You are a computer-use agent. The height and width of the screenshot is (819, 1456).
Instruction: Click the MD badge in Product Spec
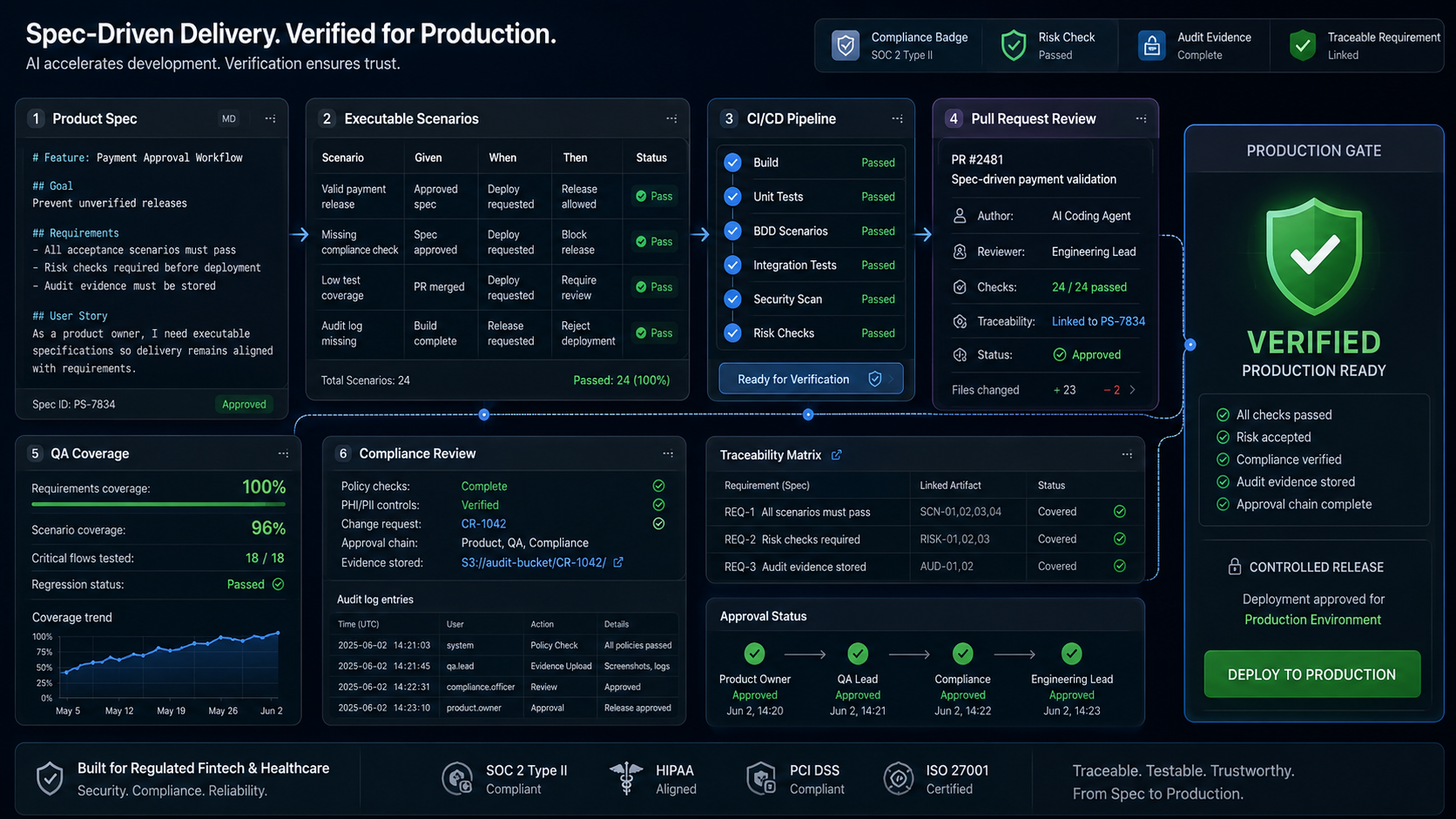pos(228,118)
